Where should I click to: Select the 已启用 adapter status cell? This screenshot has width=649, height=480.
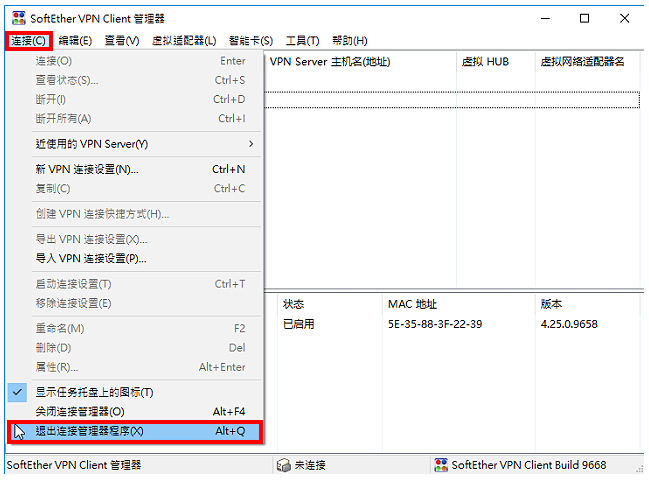(x=299, y=324)
